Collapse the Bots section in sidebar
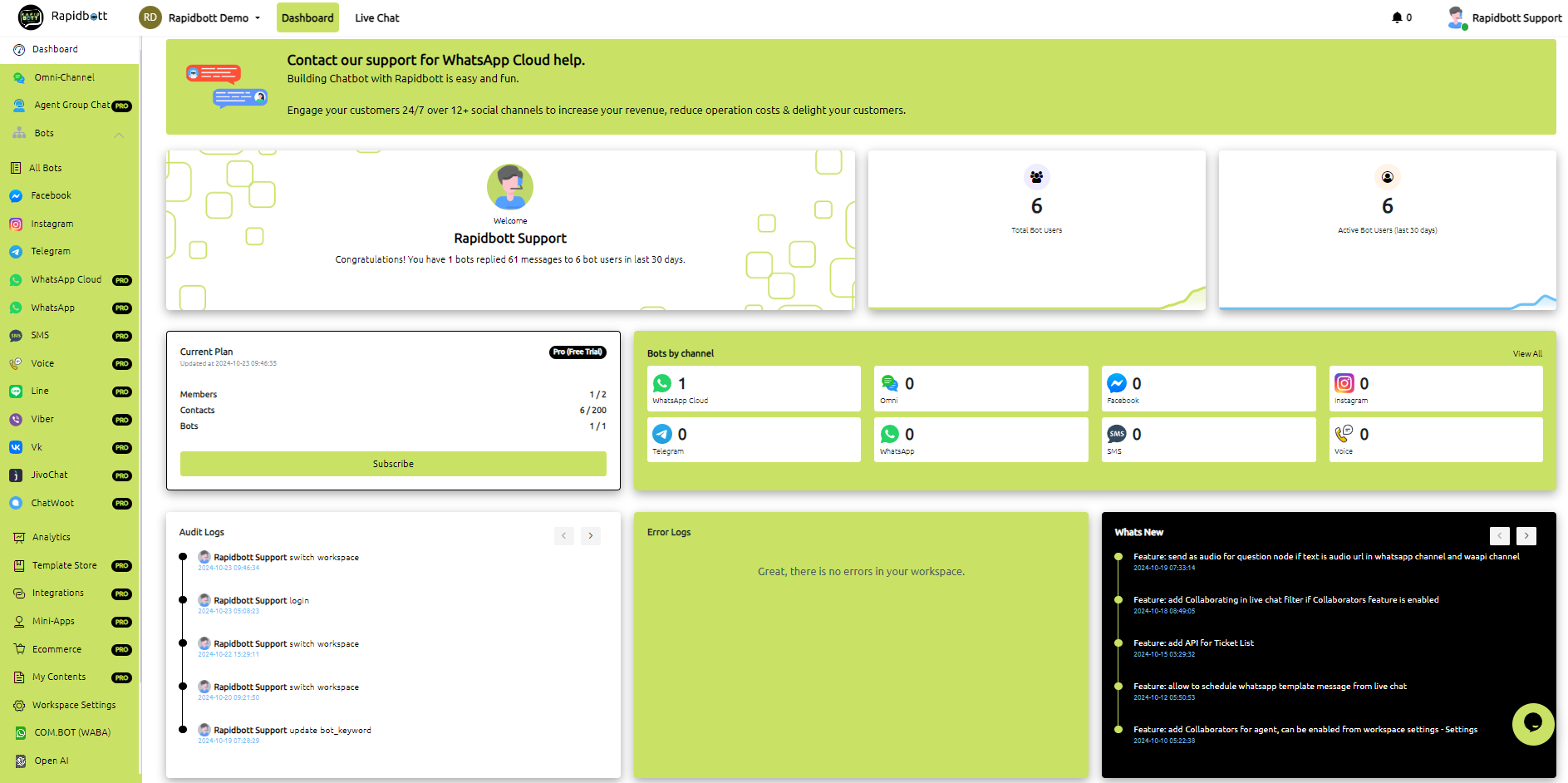The height and width of the screenshot is (783, 1568). [x=119, y=135]
